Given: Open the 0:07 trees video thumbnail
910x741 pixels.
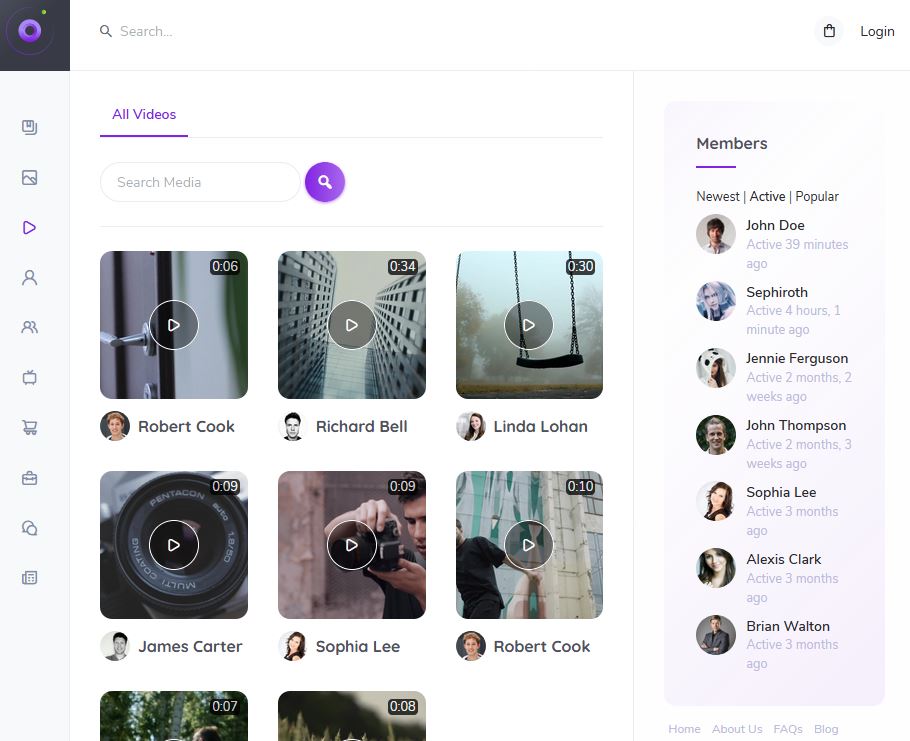Looking at the screenshot, I should coord(174,715).
